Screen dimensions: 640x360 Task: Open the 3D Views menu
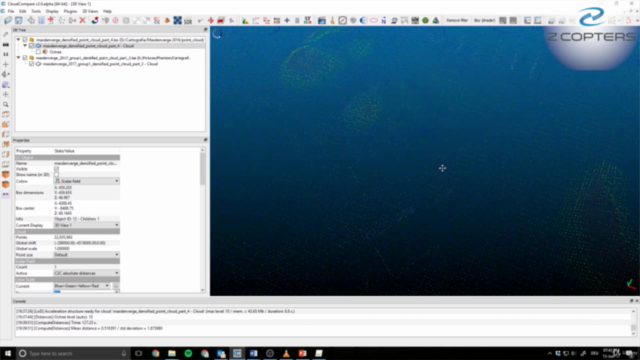pyautogui.click(x=90, y=11)
